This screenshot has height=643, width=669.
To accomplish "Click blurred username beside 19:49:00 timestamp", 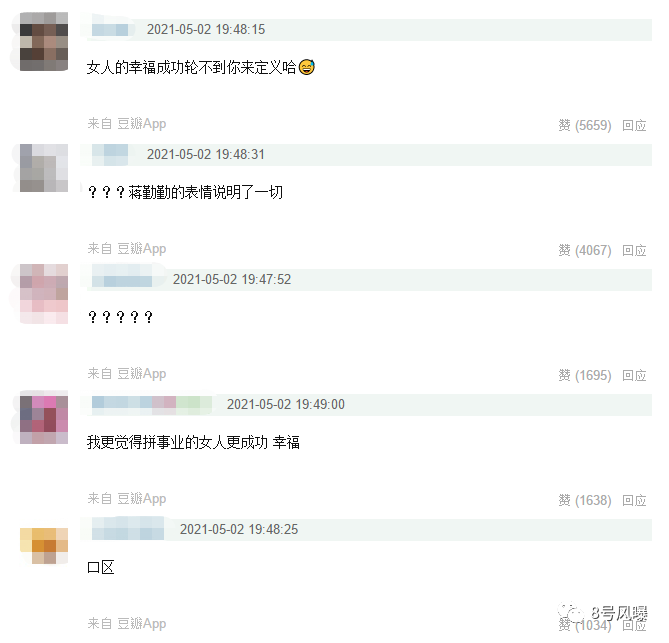I will coord(152,404).
